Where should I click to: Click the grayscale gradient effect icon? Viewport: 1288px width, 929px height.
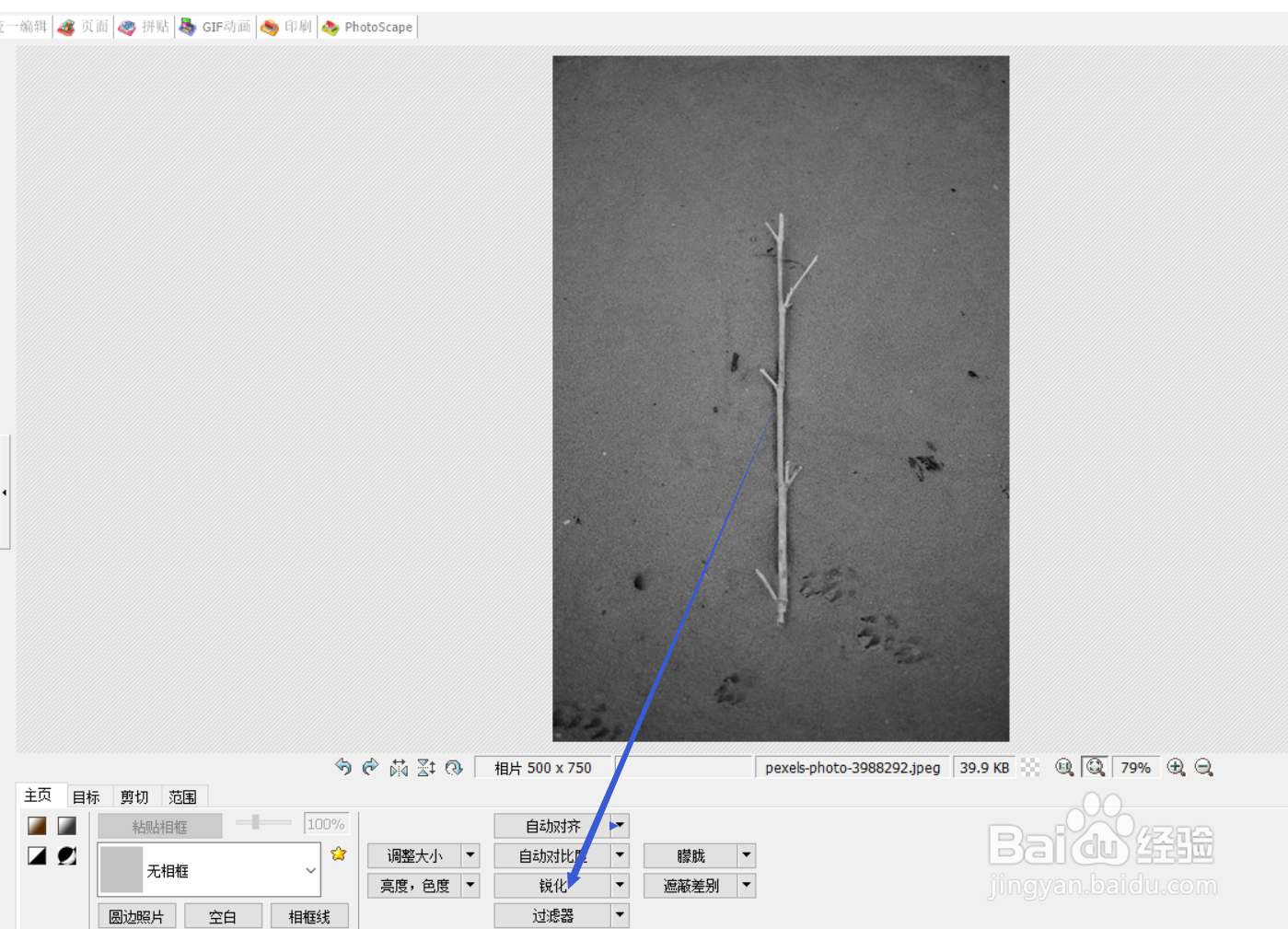point(67,826)
